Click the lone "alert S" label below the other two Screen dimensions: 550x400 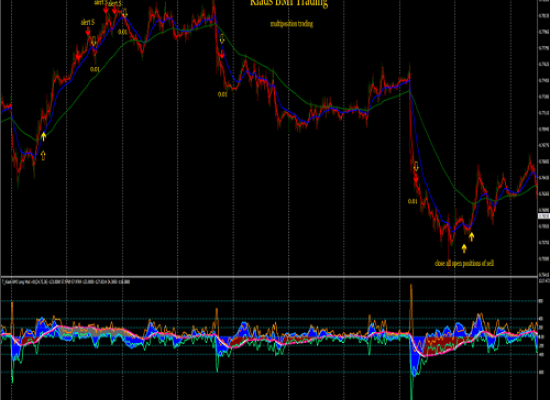point(87,22)
